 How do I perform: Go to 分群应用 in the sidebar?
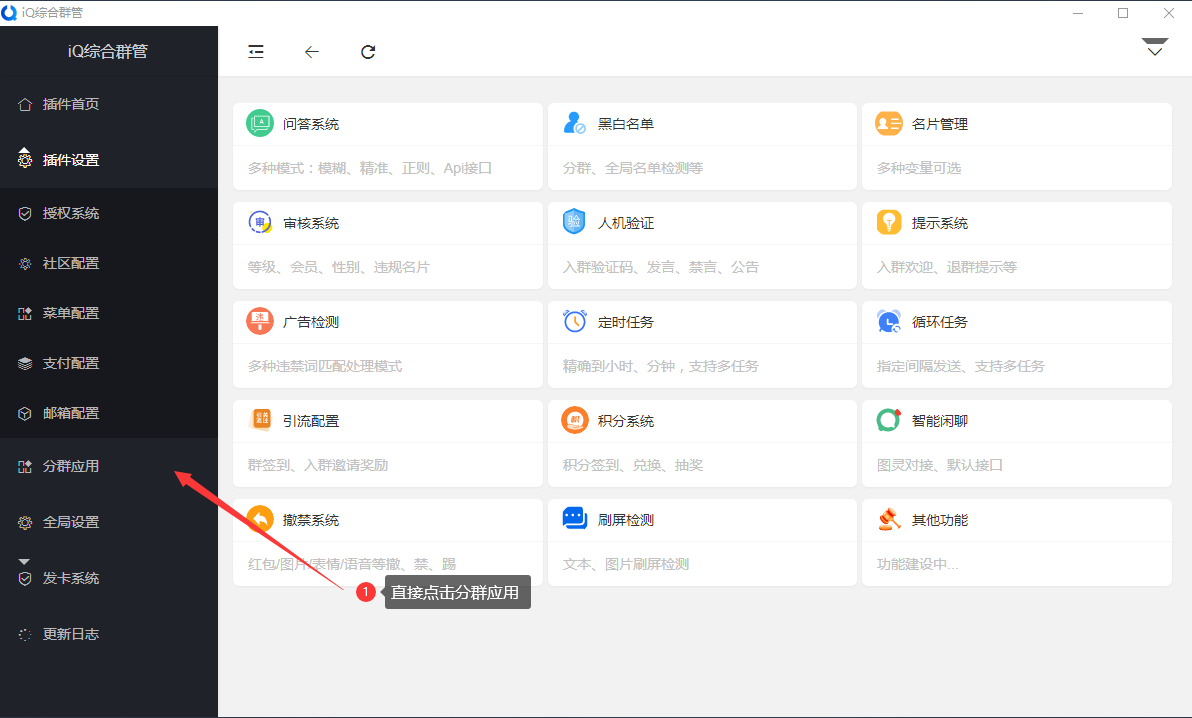(109, 466)
